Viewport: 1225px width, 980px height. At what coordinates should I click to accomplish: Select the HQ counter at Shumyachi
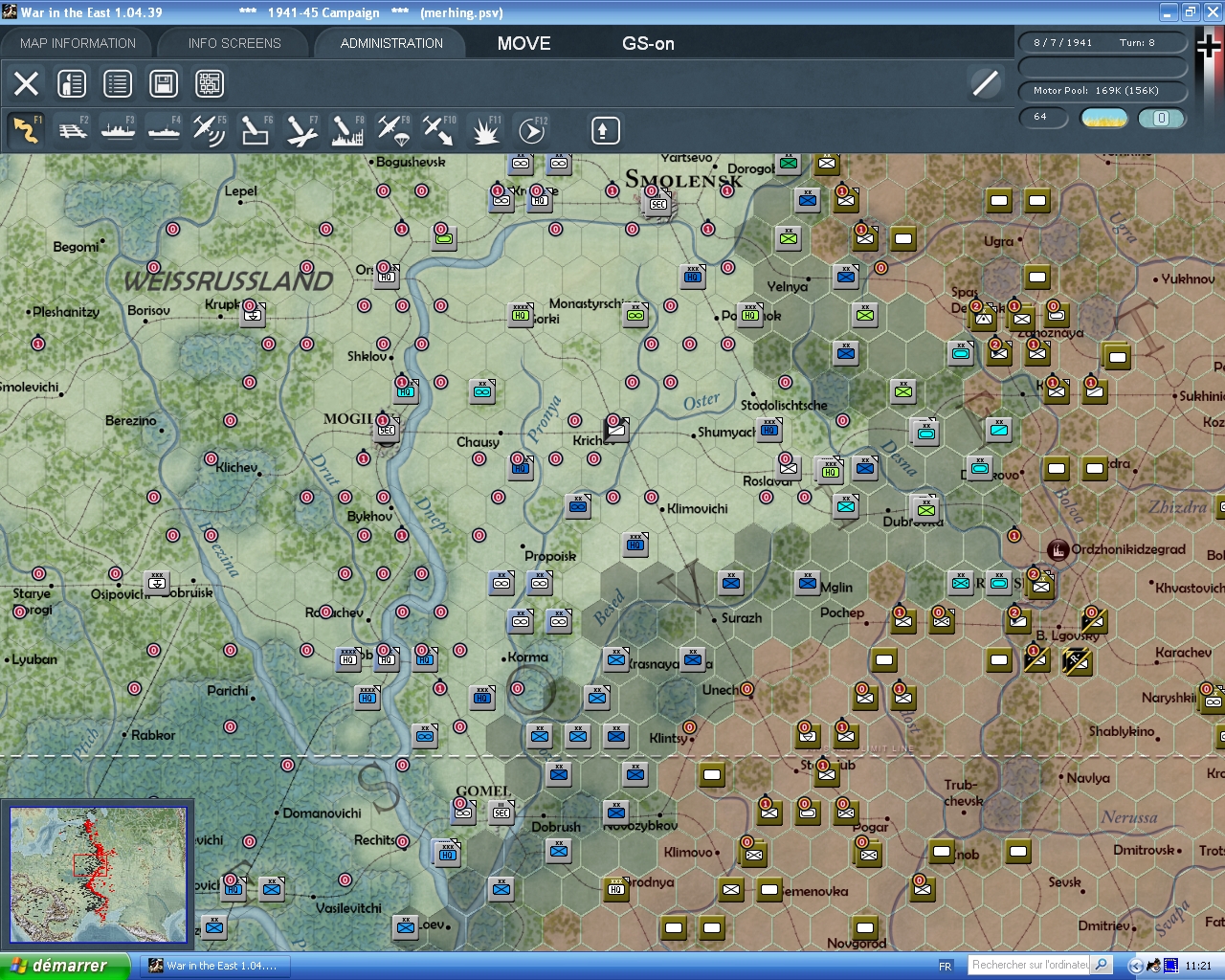pyautogui.click(x=769, y=430)
